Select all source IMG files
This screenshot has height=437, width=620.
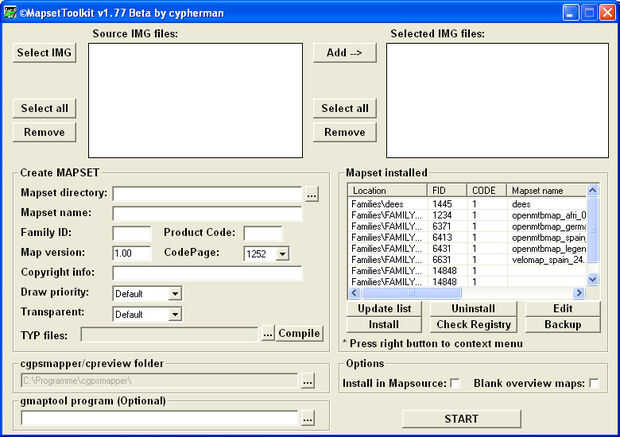click(44, 108)
